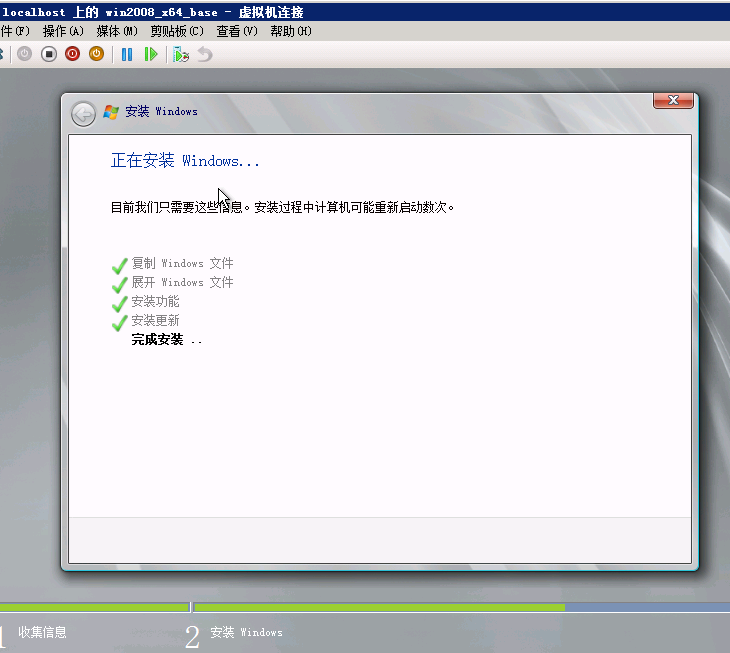Open the partially visible 文件(F) menu
The height and width of the screenshot is (653, 730).
[x=14, y=31]
